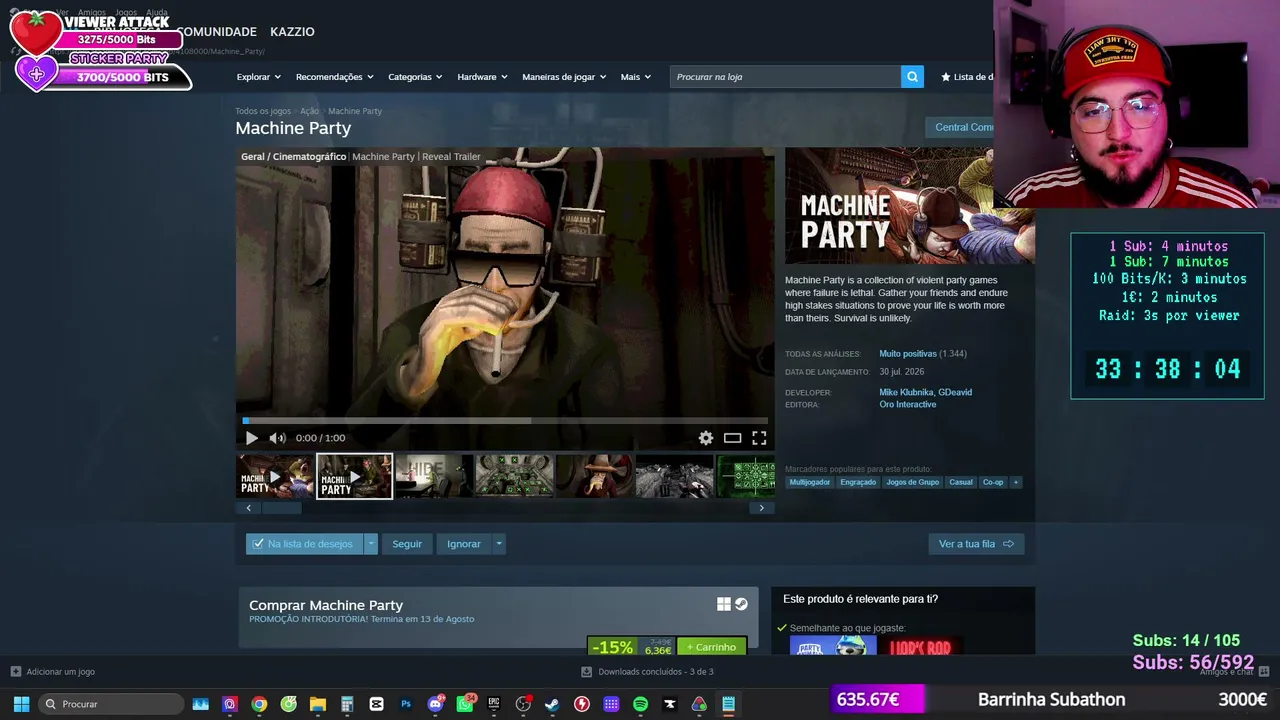This screenshot has height=720, width=1280.
Task: Mute the trailer volume
Action: pyautogui.click(x=277, y=438)
